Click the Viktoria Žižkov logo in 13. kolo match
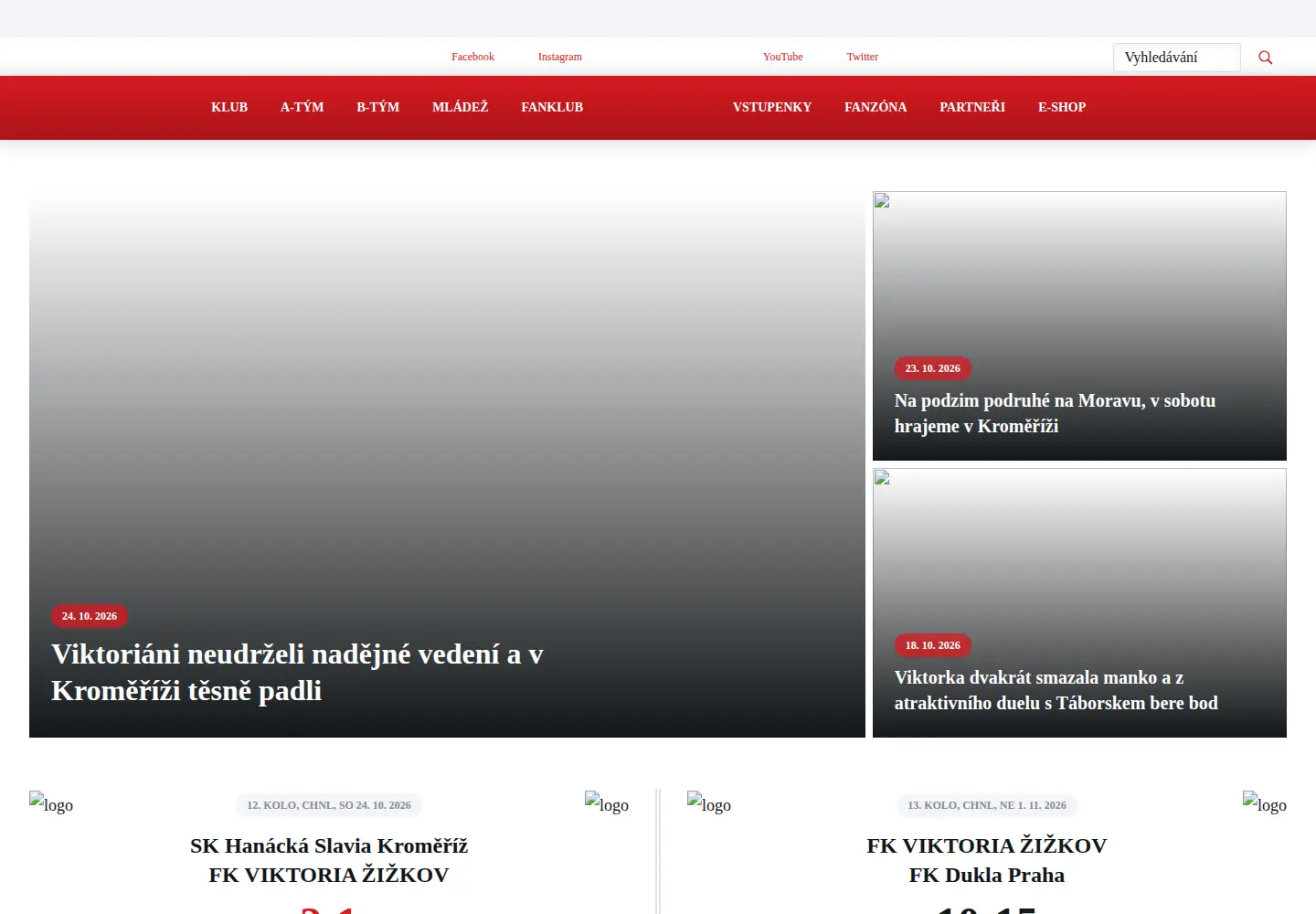The height and width of the screenshot is (914, 1316). [x=709, y=803]
